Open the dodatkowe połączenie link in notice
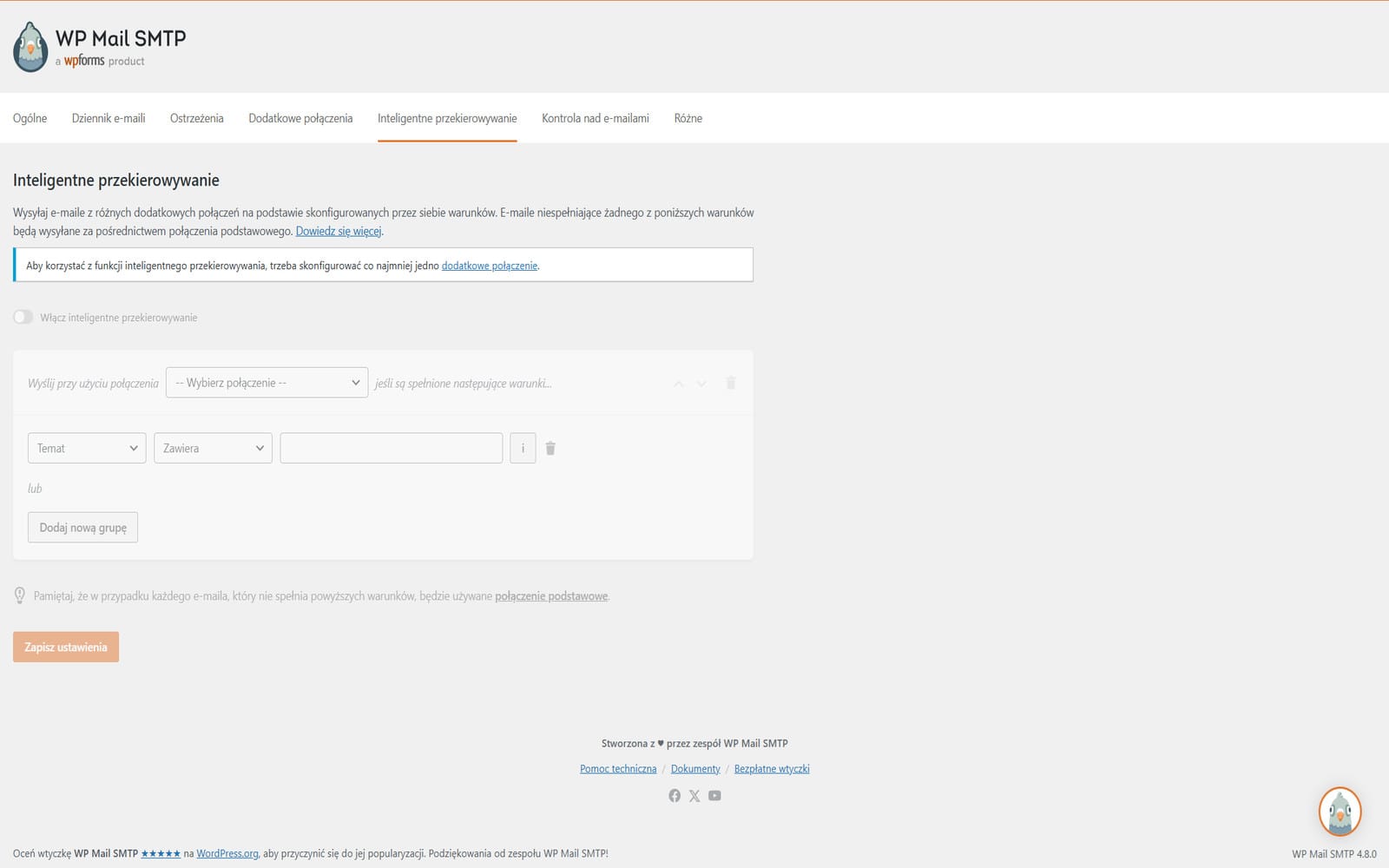 coord(490,266)
